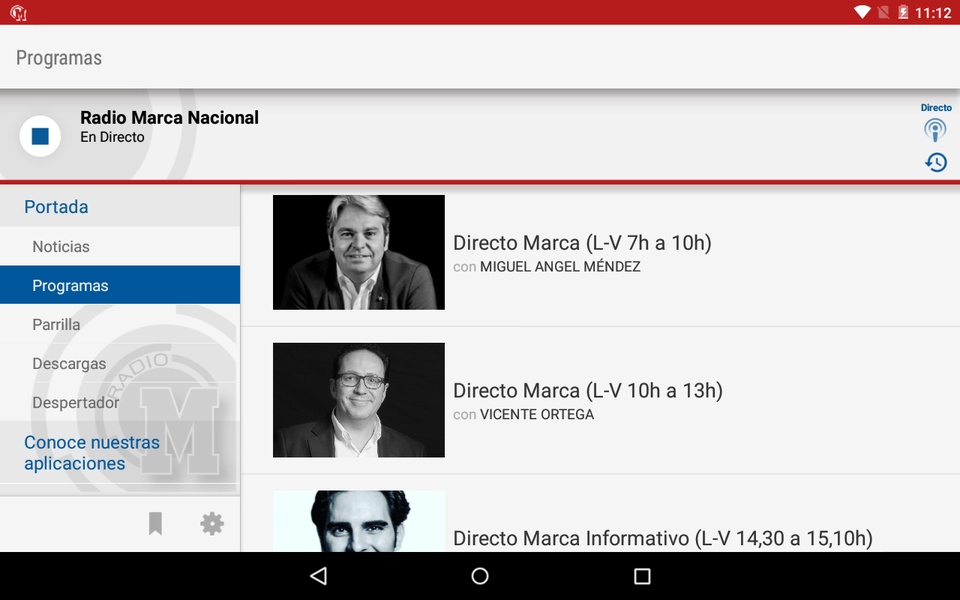Open the Parrilla schedule section
Viewport: 960px width, 600px height.
120,324
